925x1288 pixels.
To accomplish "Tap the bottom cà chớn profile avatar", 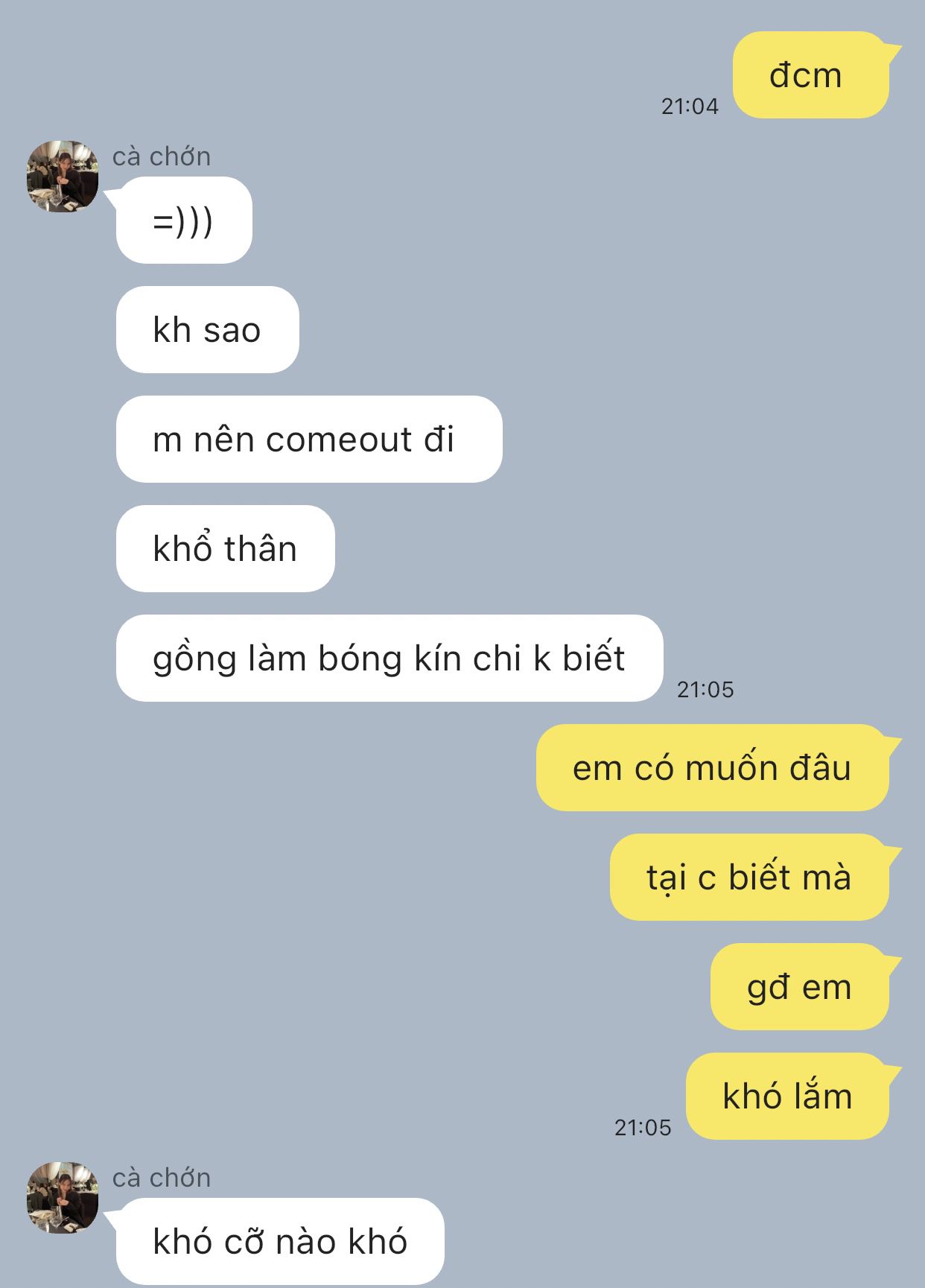I will point(63,1198).
